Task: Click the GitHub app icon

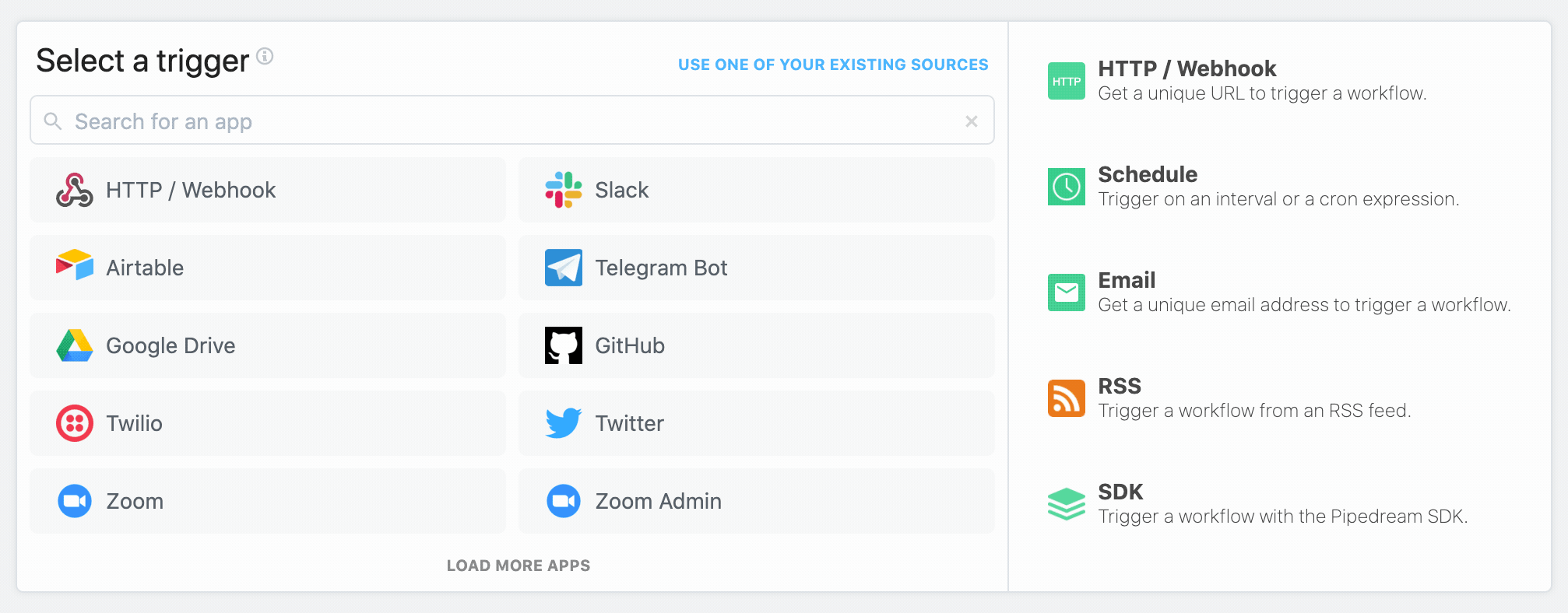Action: coord(563,345)
